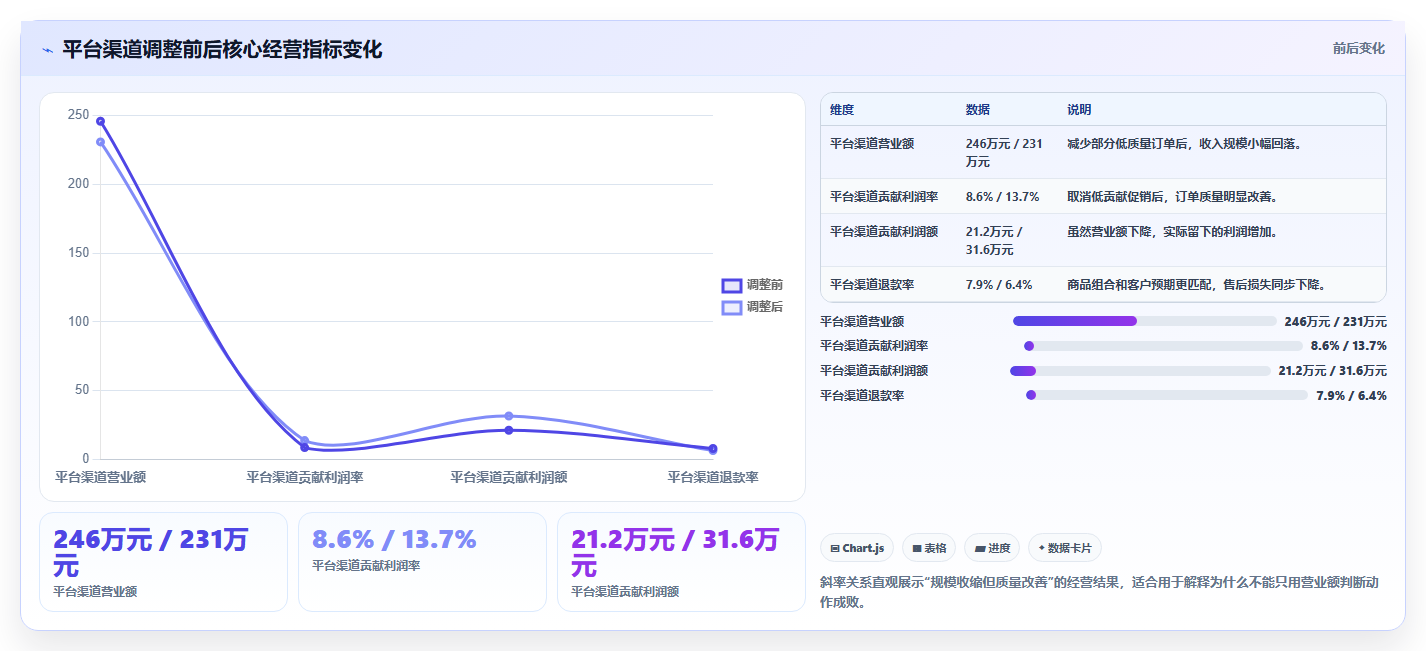Click the 调整前 legend color box
Viewport: 1426px width, 651px height.
pyautogui.click(x=731, y=285)
